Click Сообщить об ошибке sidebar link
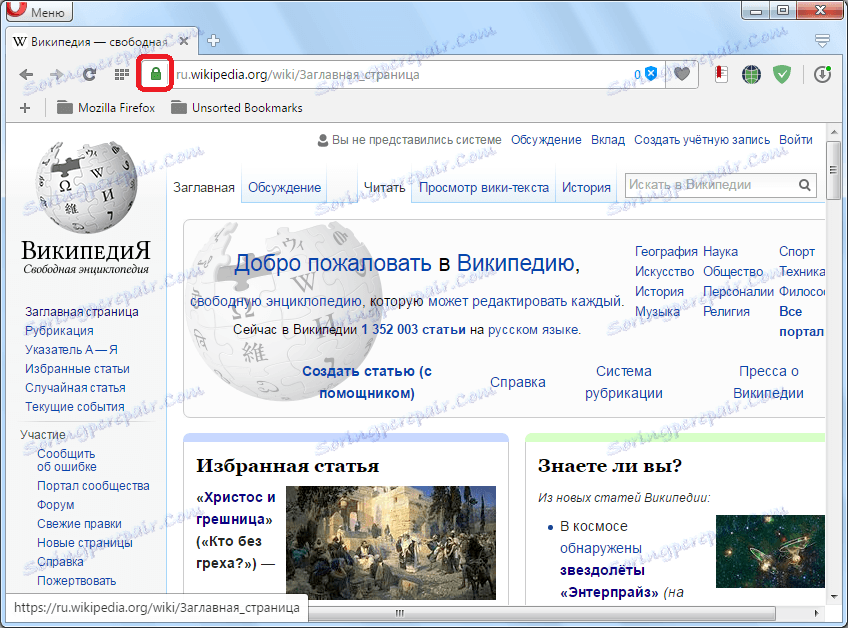This screenshot has height=628, width=848. click(x=67, y=460)
